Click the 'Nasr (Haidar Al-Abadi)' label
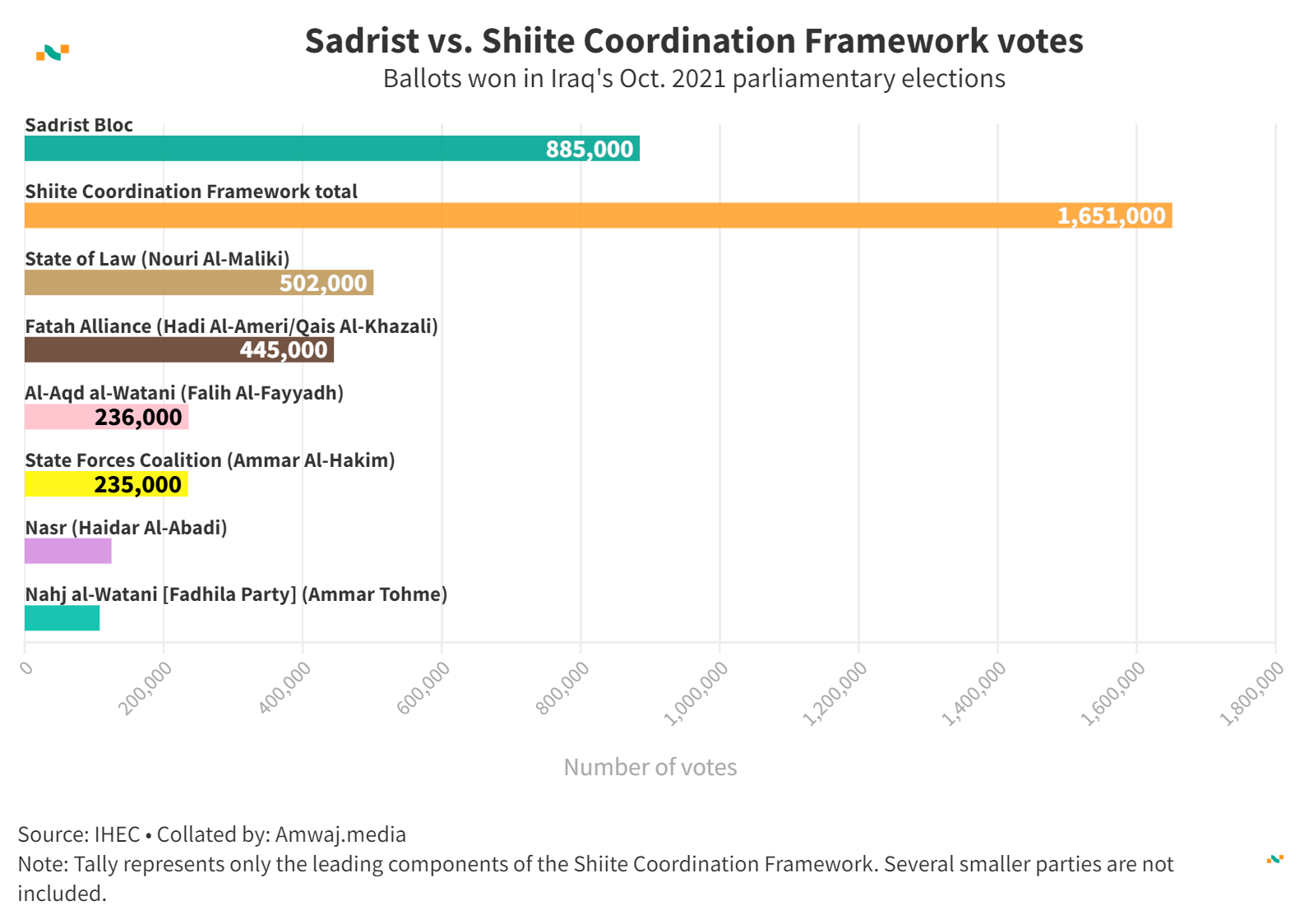Viewport: 1309px width, 924px height. point(126,528)
